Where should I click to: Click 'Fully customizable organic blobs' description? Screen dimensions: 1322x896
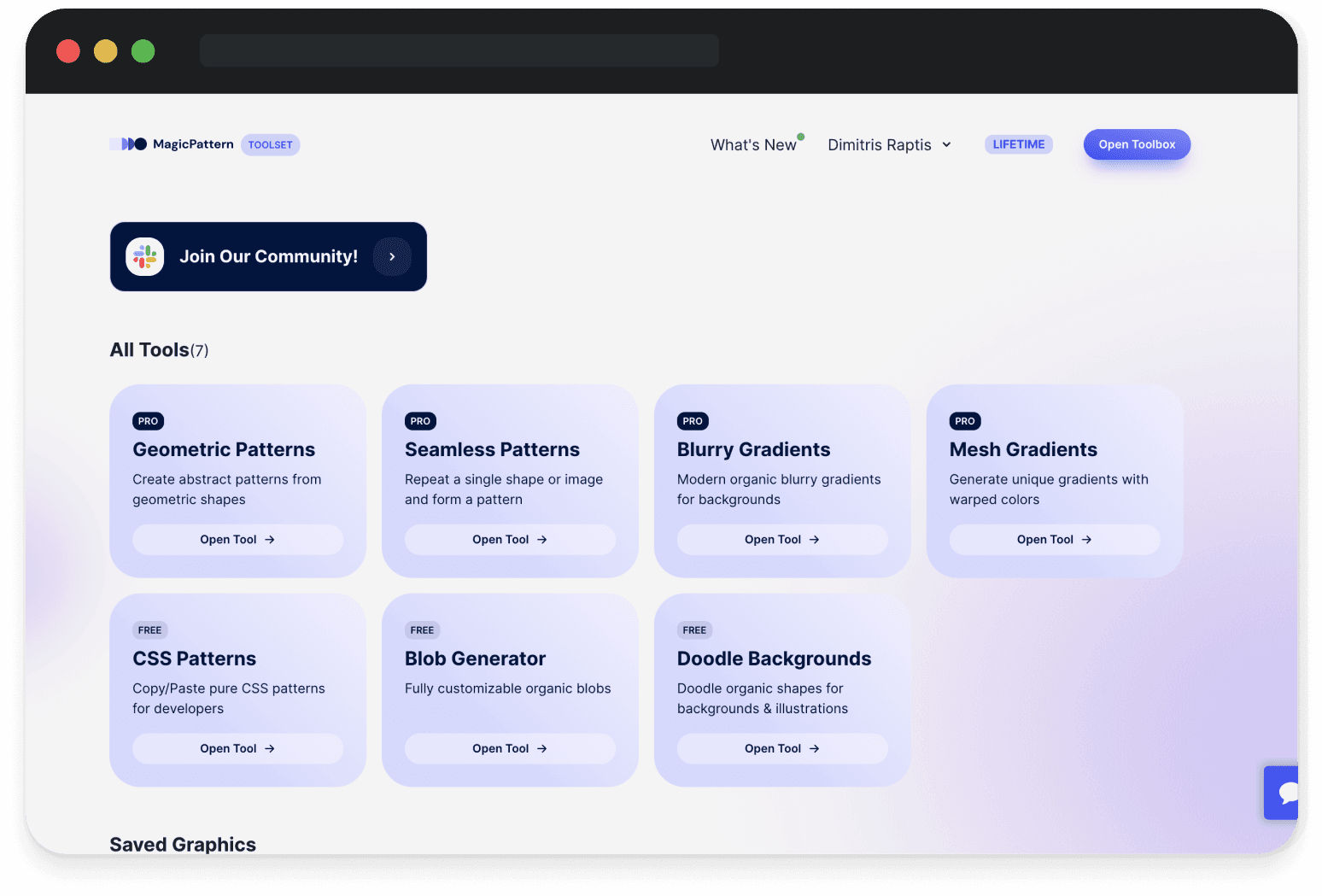[508, 688]
